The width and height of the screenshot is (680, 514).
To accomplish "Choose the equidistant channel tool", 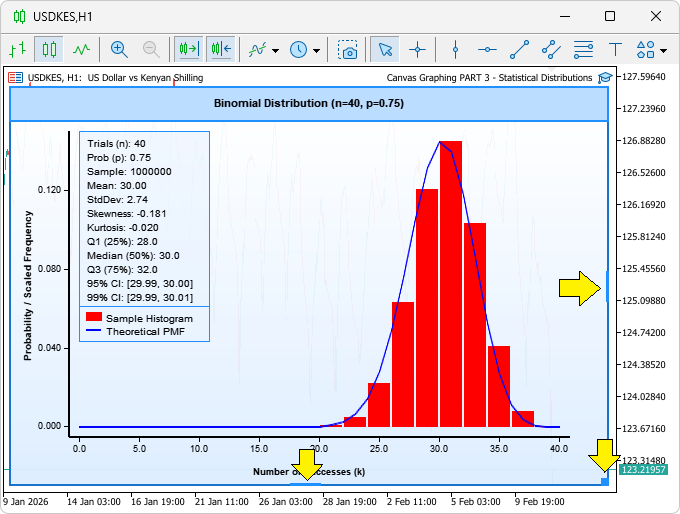I will click(x=551, y=48).
